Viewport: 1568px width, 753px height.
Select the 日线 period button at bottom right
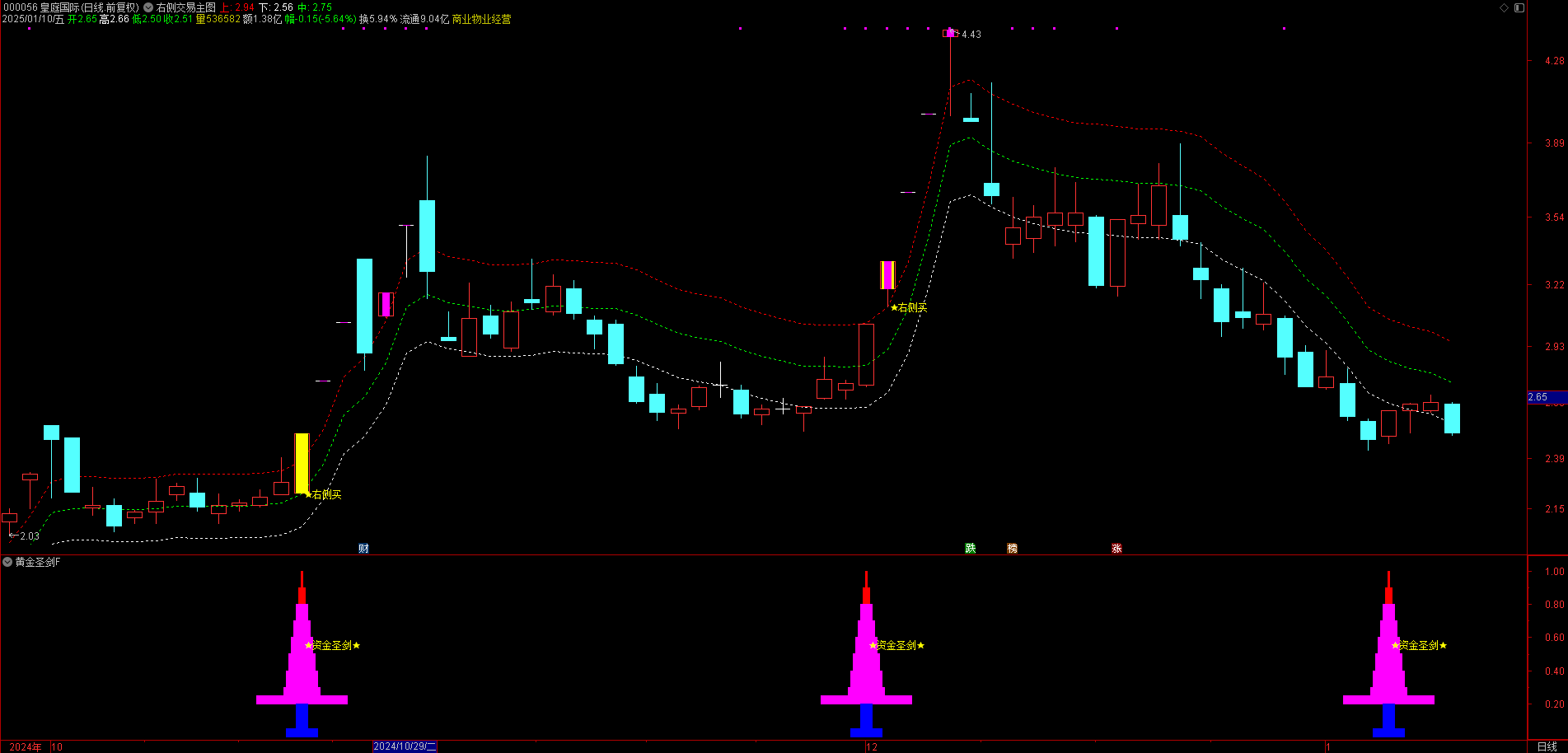click(x=1547, y=746)
